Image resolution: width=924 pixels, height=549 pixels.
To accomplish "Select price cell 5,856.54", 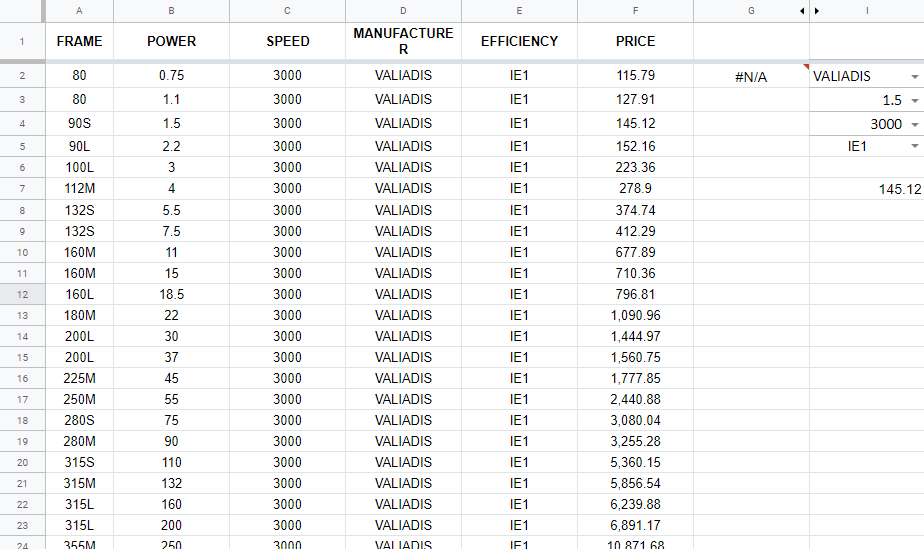I will tap(635, 484).
